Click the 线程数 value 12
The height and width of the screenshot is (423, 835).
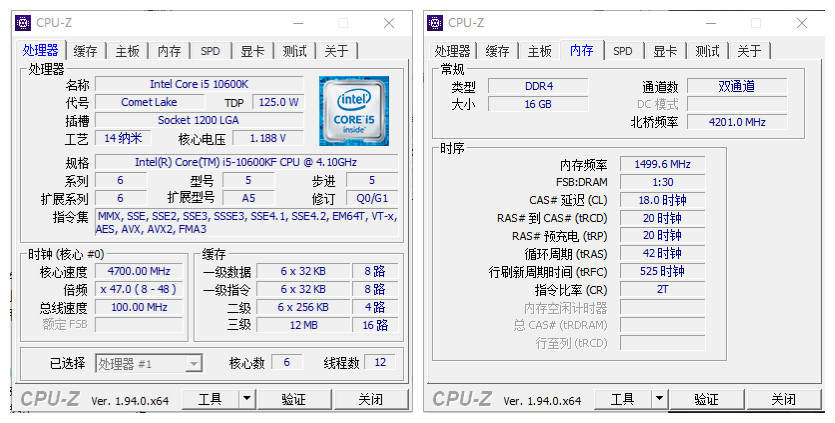(380, 363)
